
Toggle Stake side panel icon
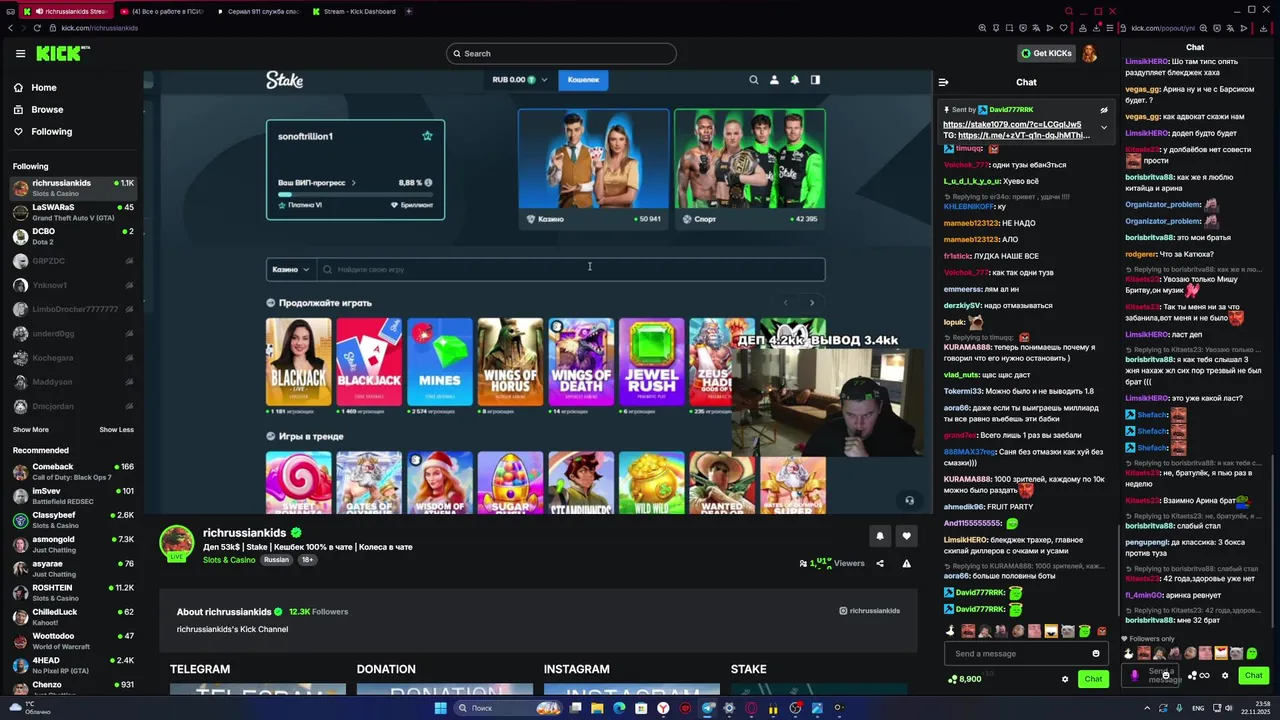[815, 80]
